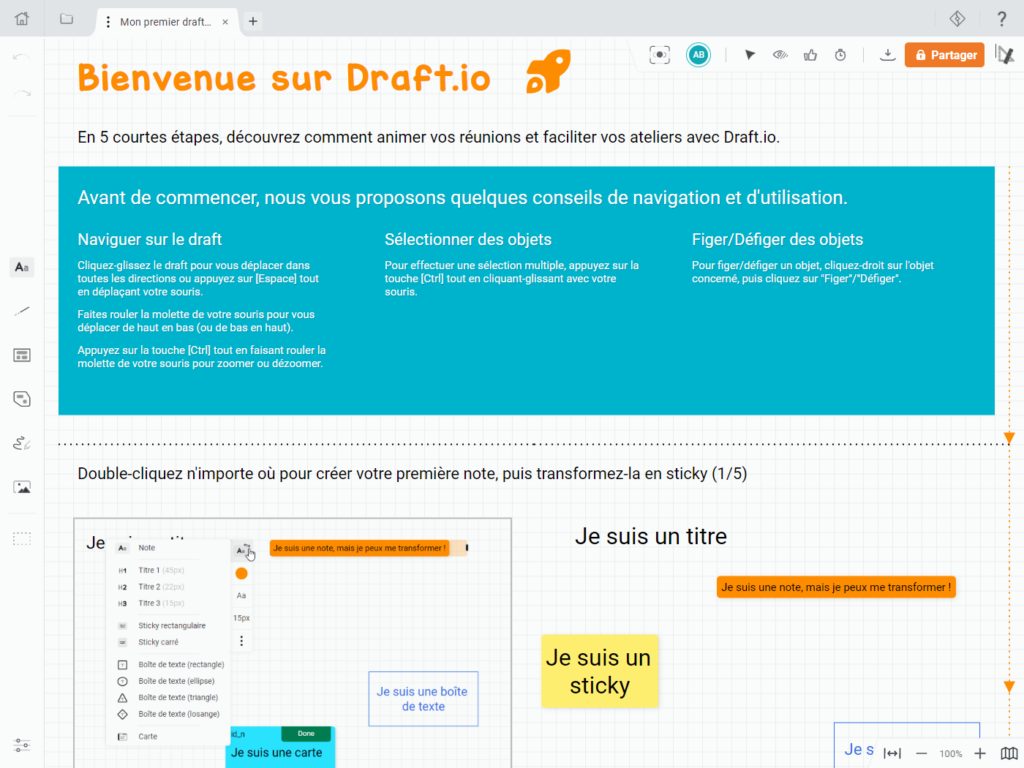Click the "Faites rouler la molette" paragraph

pos(196,321)
